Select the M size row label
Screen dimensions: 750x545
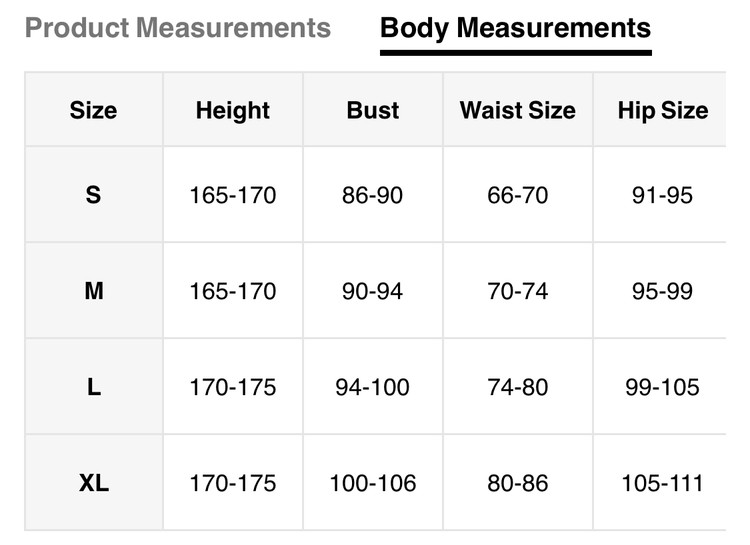pyautogui.click(x=93, y=291)
